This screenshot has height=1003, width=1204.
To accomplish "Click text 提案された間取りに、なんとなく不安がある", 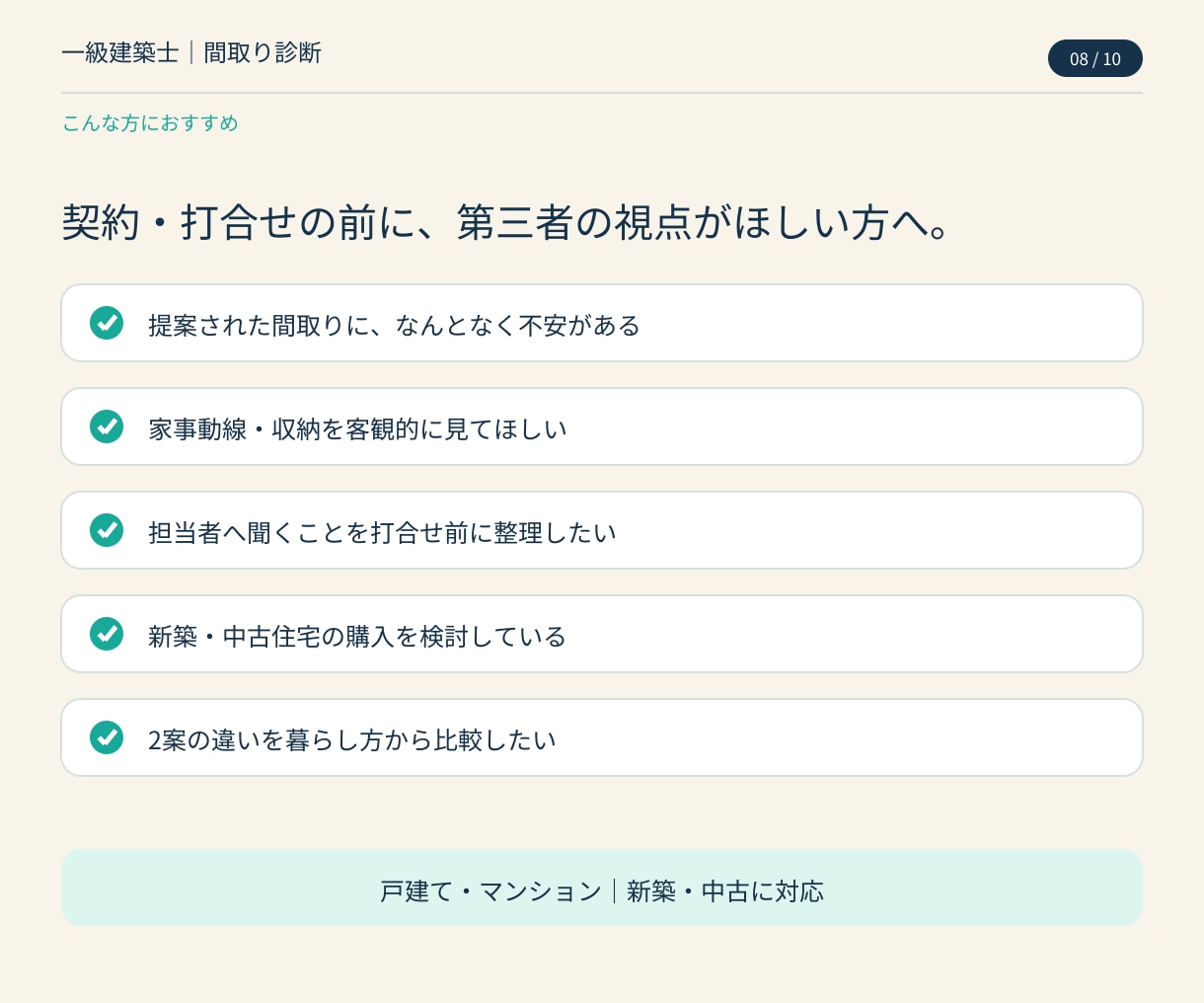I will click(x=395, y=326).
